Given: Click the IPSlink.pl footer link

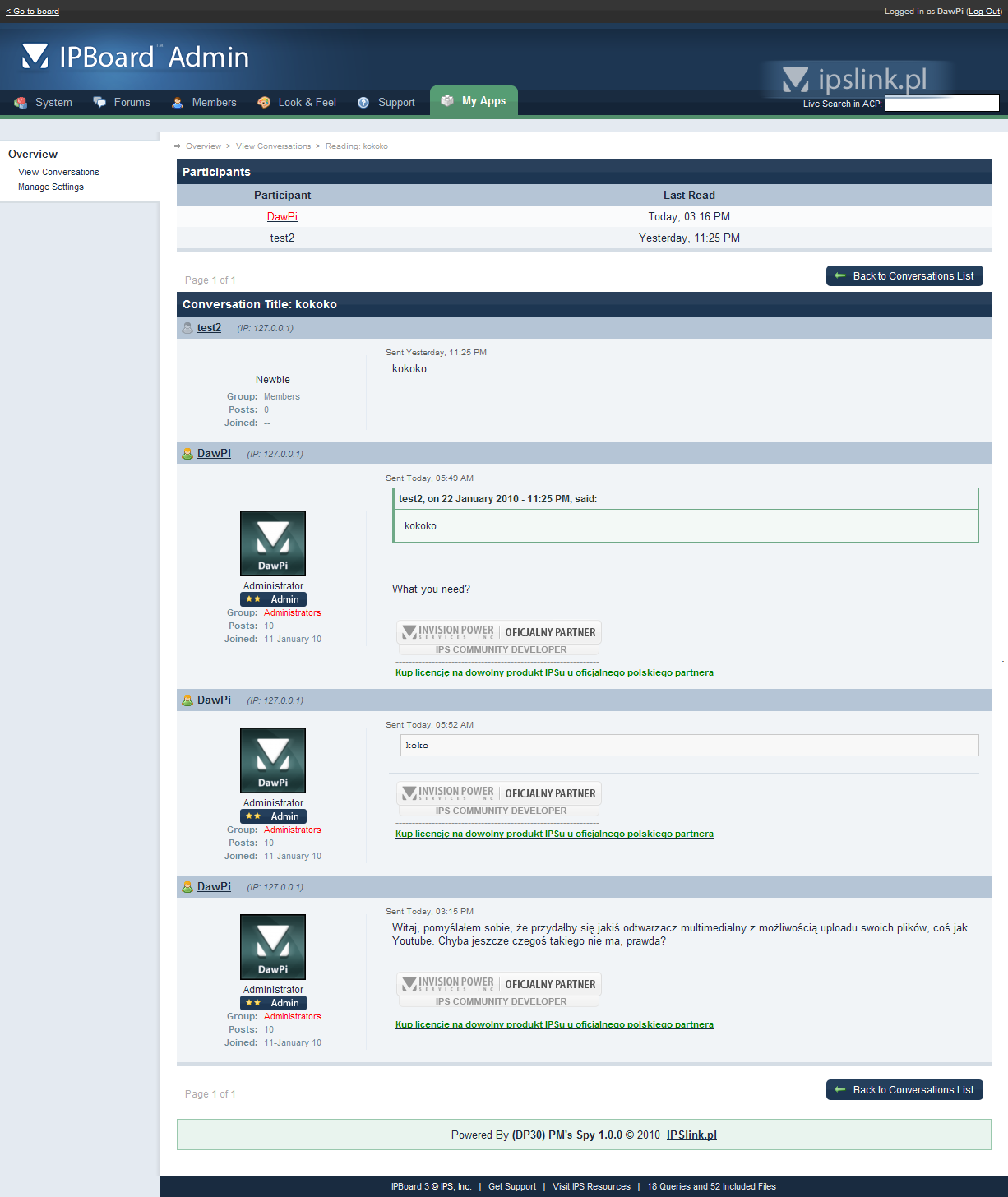Looking at the screenshot, I should coord(691,1135).
